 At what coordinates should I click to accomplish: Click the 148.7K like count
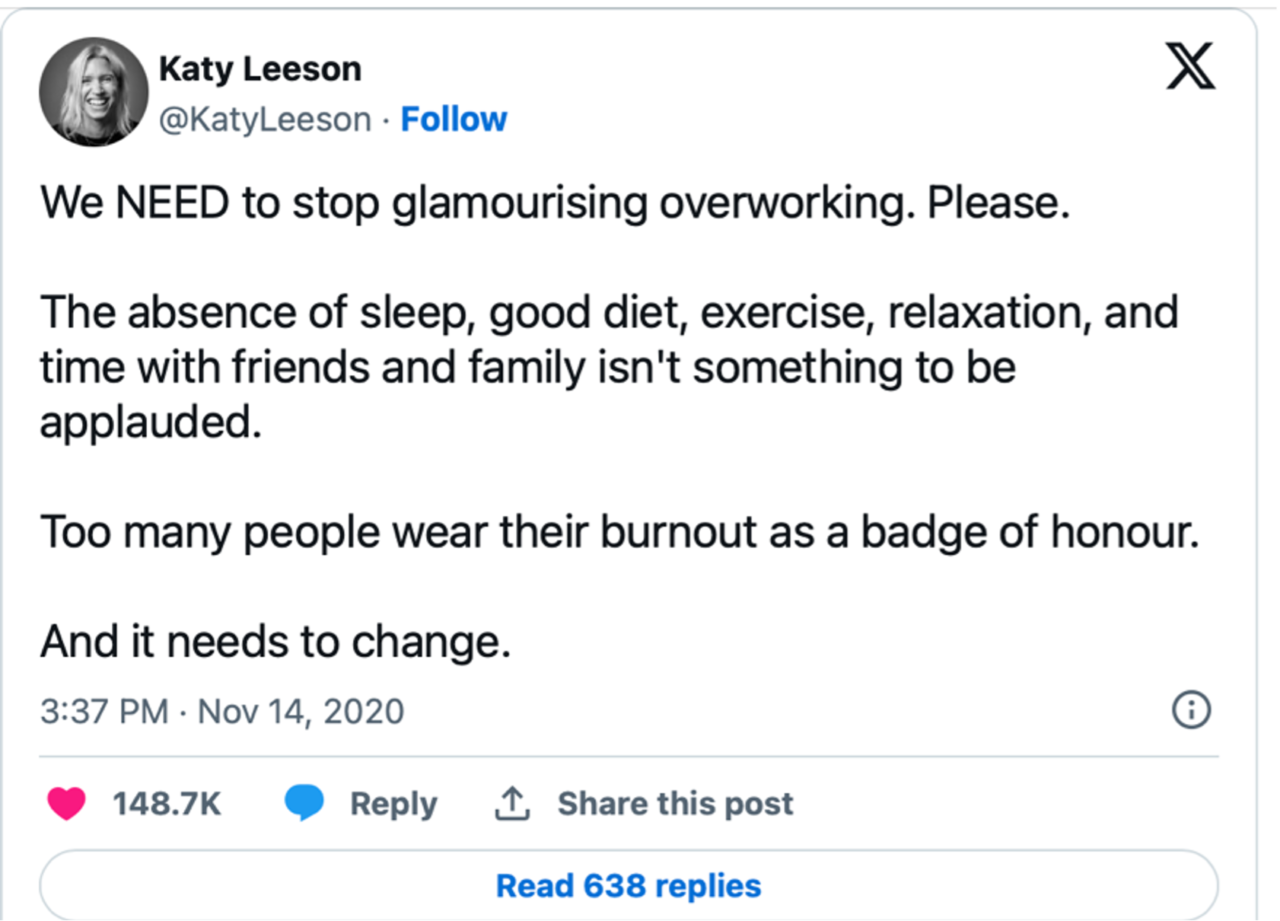point(166,804)
